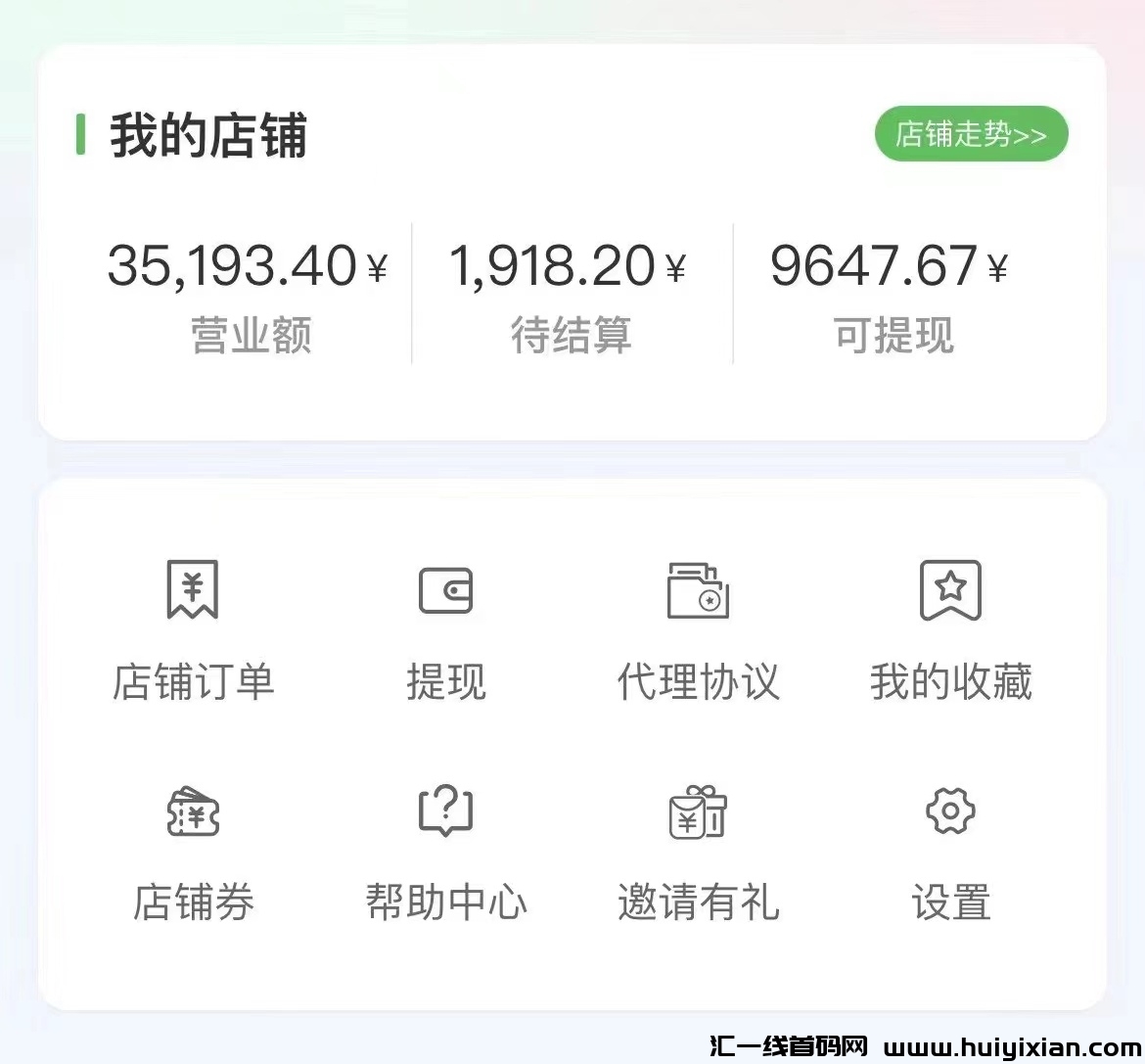Tap the 设置 gear icon
This screenshot has width=1145, height=1064.
tap(950, 810)
